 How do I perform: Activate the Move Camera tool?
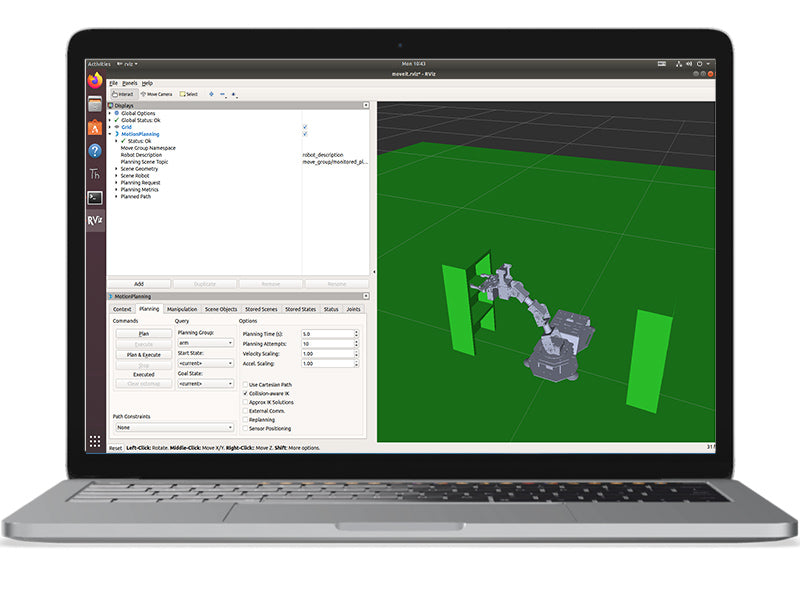(156, 94)
